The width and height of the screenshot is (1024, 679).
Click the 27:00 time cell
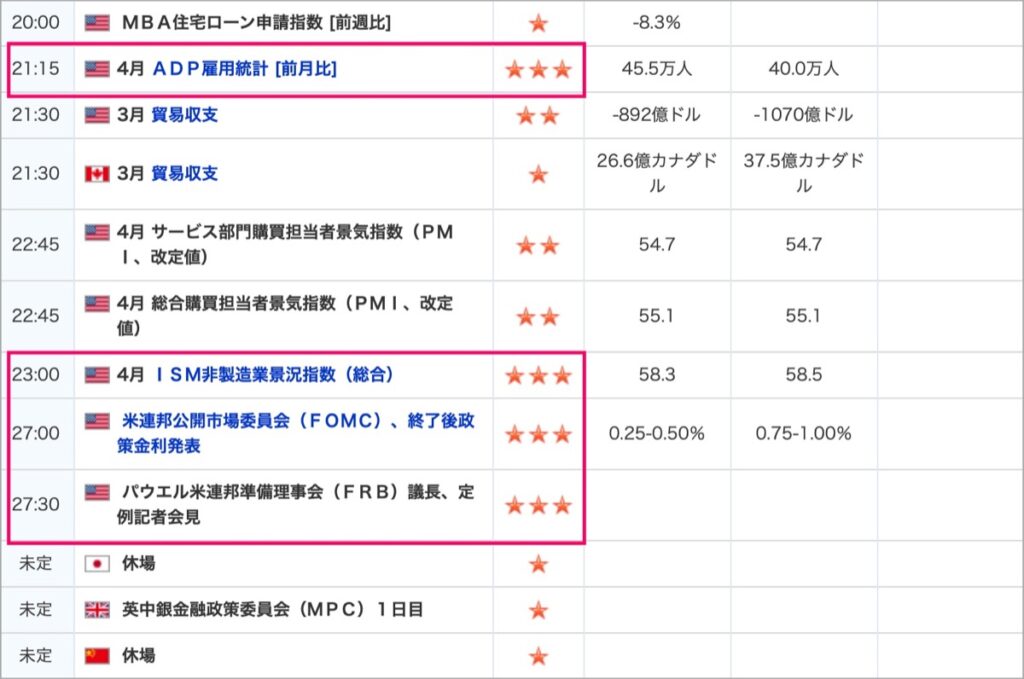pos(35,434)
